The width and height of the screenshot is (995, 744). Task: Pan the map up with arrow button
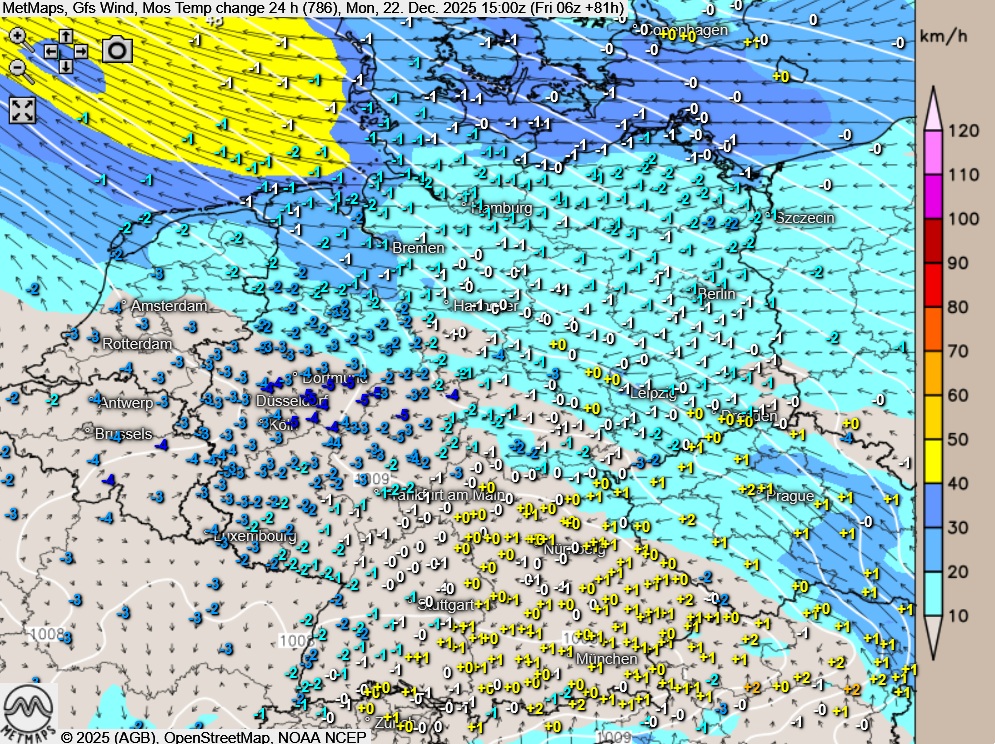[66, 36]
